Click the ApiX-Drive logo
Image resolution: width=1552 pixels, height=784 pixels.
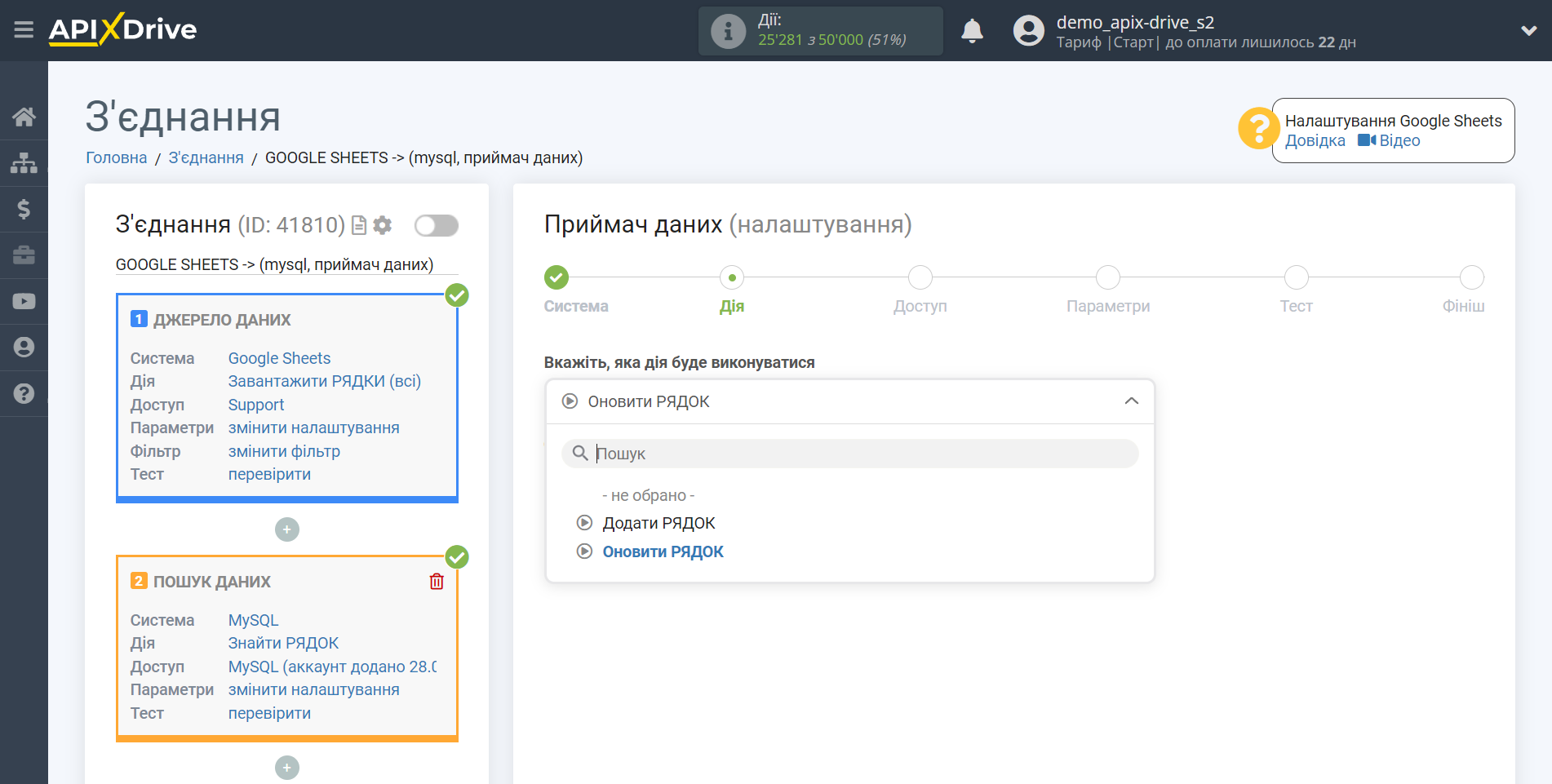(x=122, y=29)
